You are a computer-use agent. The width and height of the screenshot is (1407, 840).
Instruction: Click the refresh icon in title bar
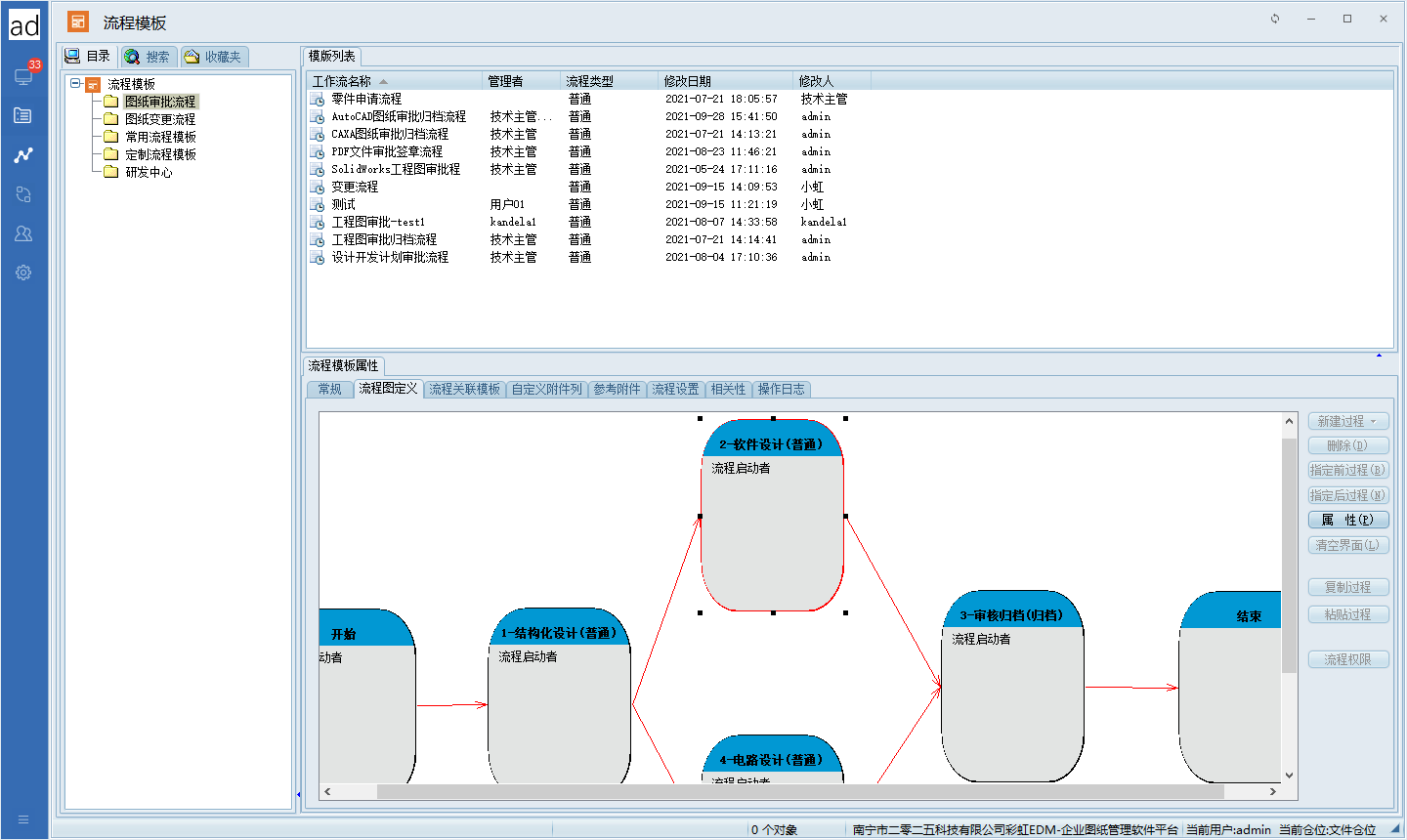click(1275, 19)
